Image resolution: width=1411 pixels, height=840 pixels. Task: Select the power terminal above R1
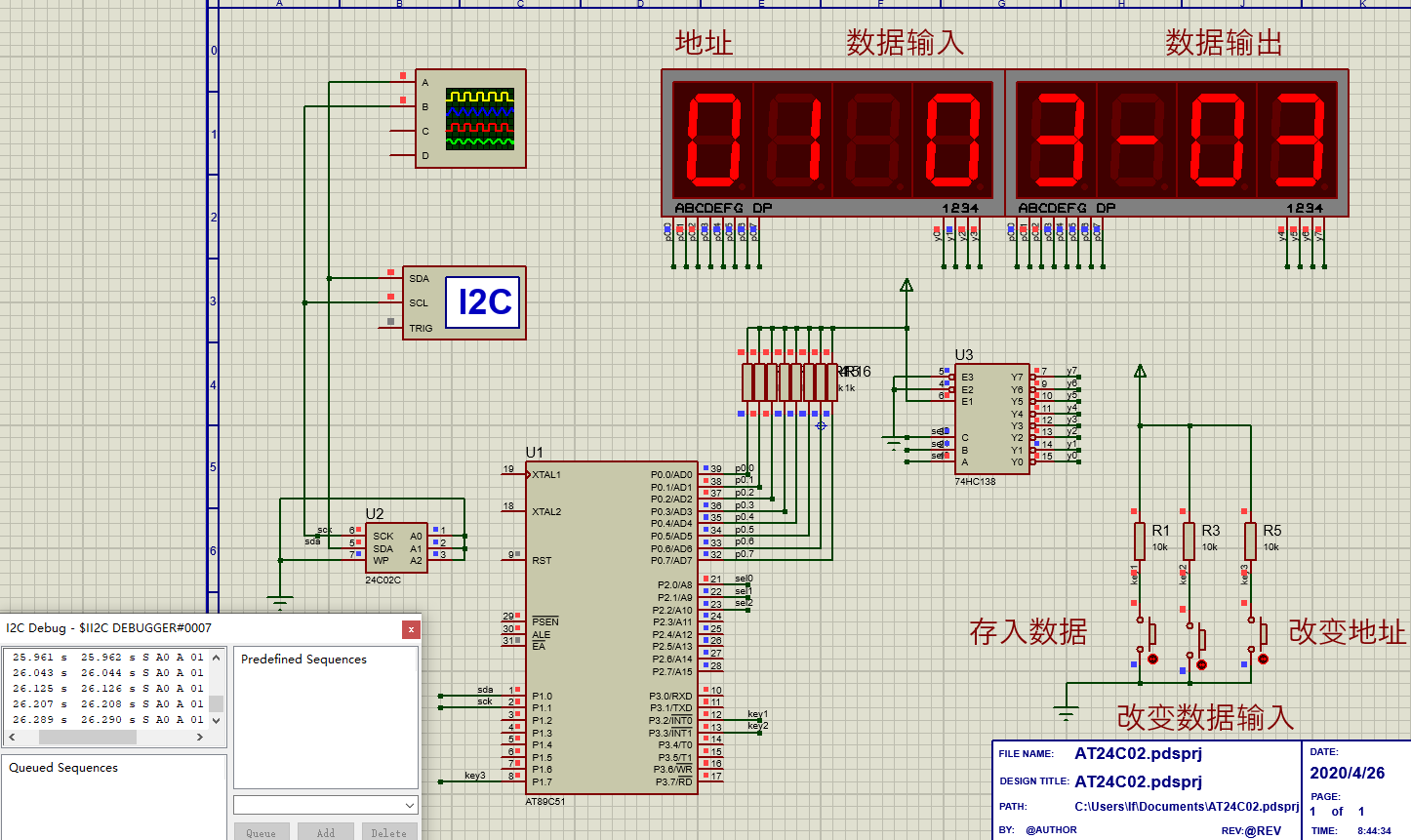coord(1140,371)
